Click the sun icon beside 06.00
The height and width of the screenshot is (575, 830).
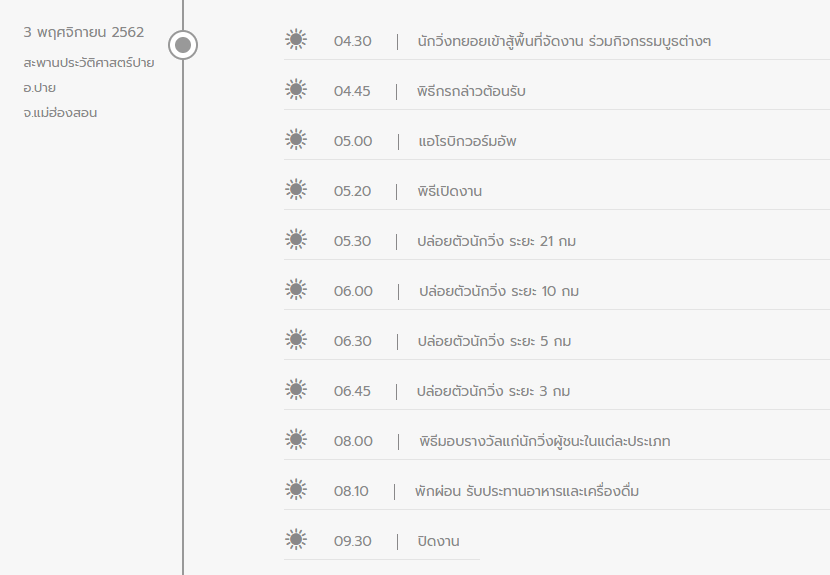click(296, 290)
